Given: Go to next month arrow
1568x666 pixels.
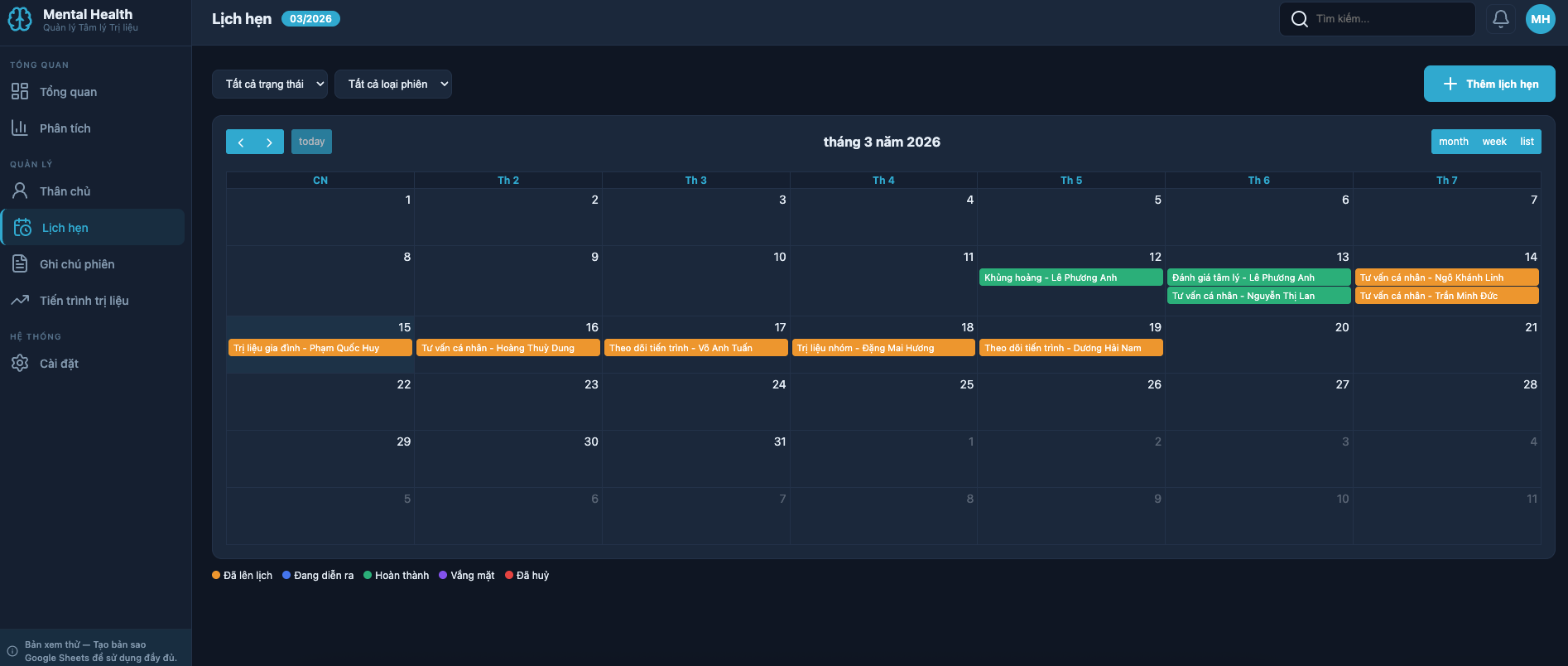Looking at the screenshot, I should 269,142.
